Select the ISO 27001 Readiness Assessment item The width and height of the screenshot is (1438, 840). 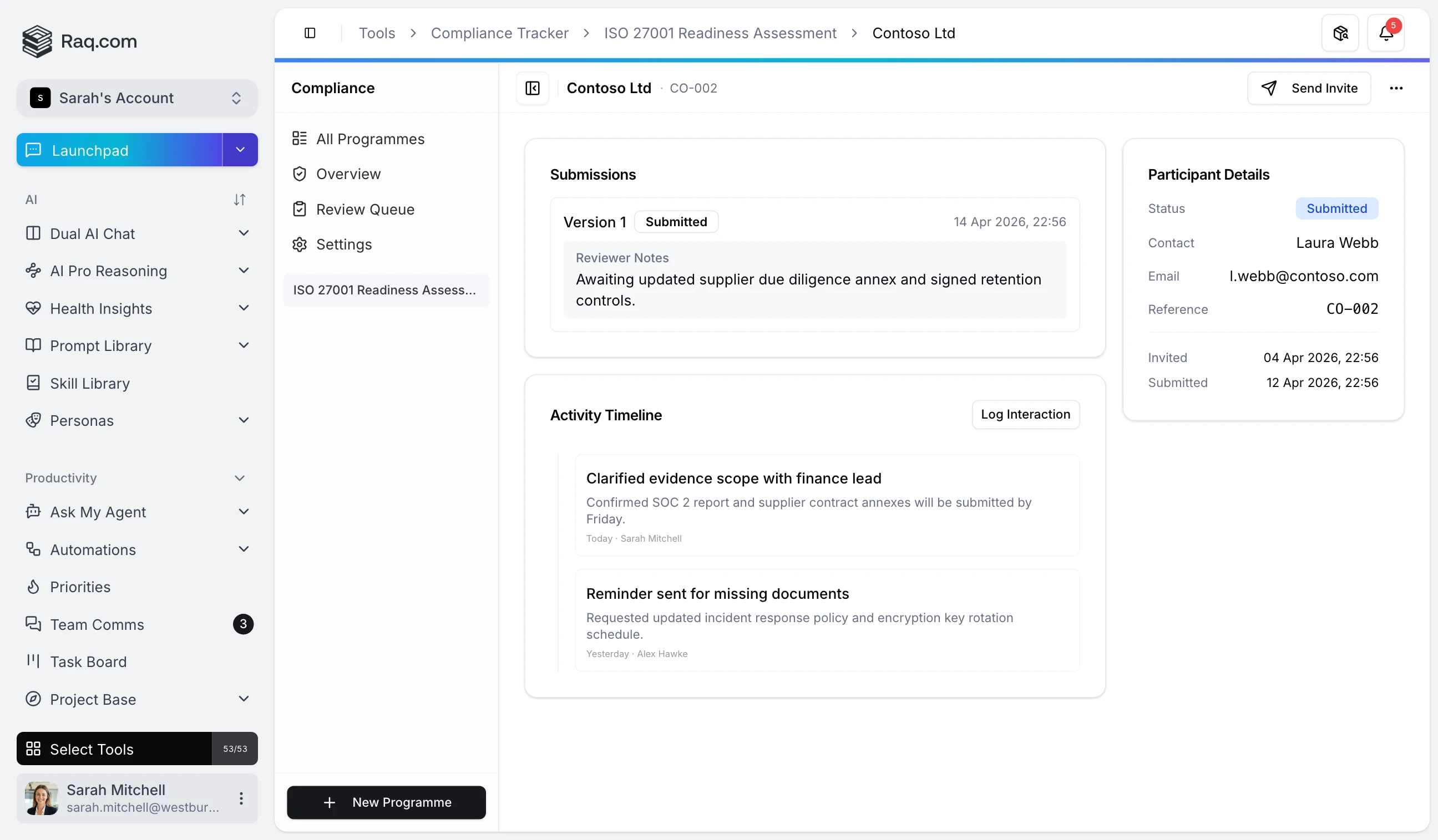pos(385,289)
